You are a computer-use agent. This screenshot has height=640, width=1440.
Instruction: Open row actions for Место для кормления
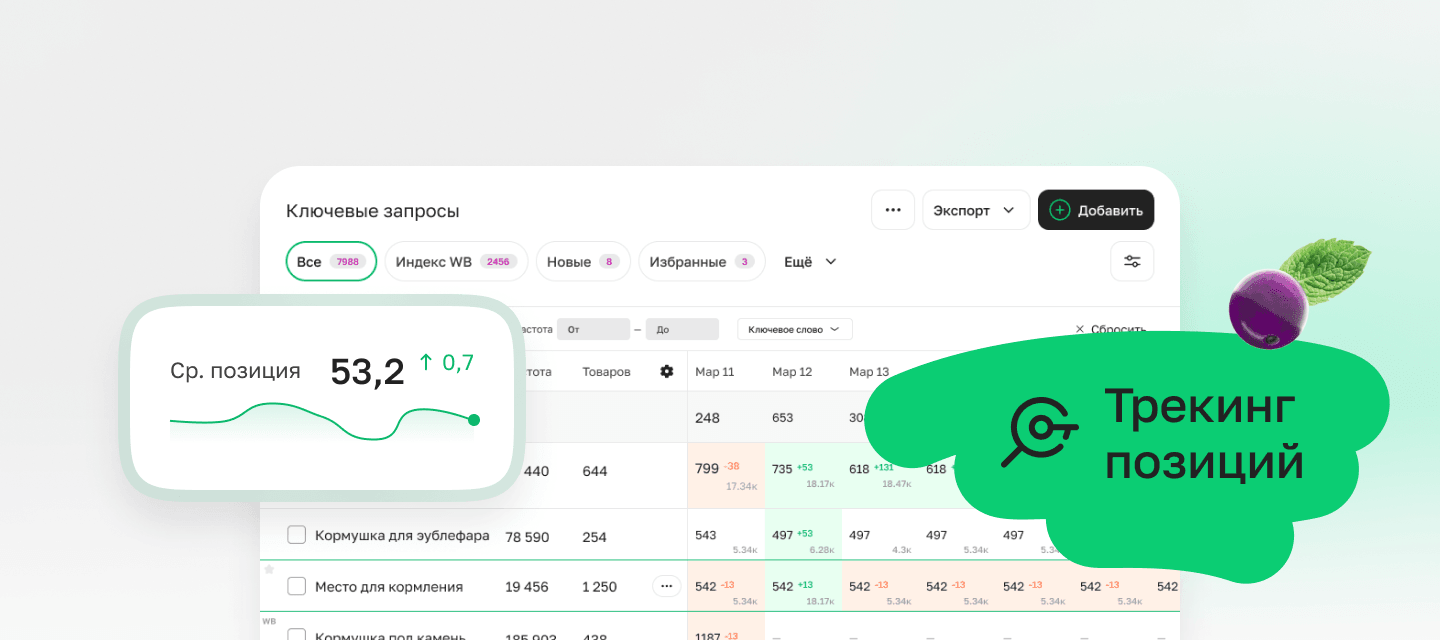tap(667, 587)
